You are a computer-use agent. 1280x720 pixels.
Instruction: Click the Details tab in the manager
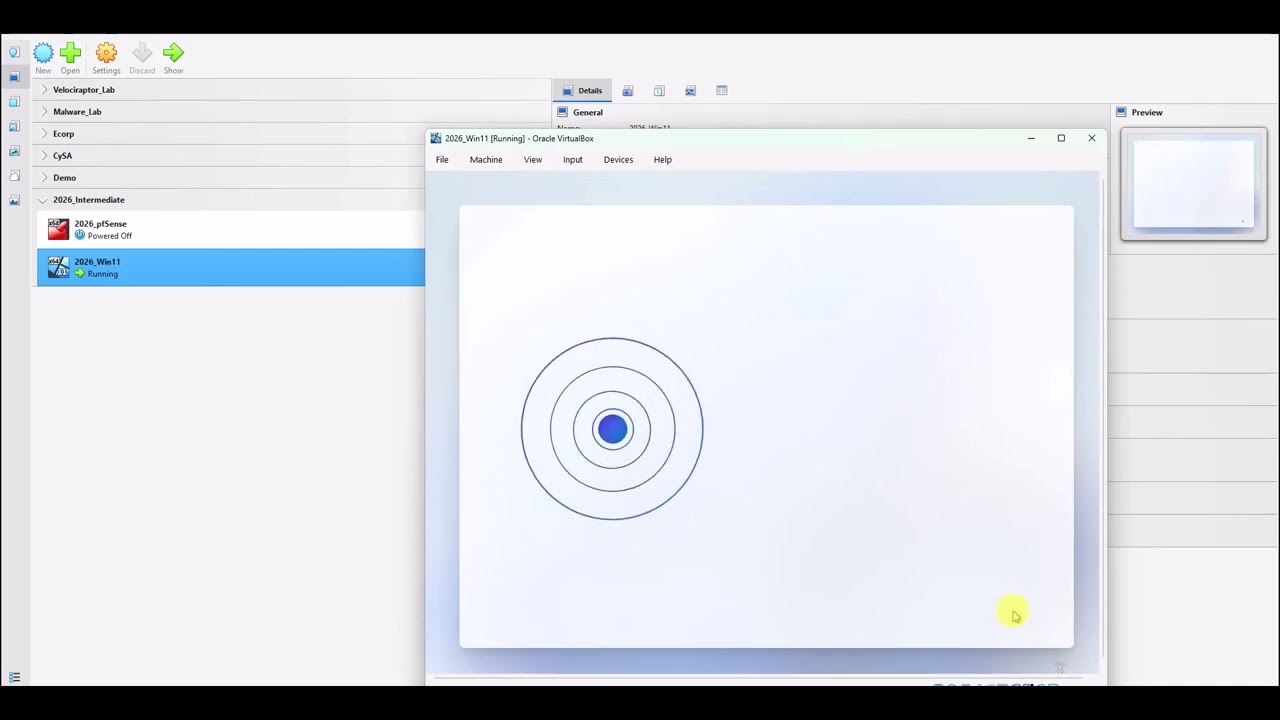coord(581,91)
